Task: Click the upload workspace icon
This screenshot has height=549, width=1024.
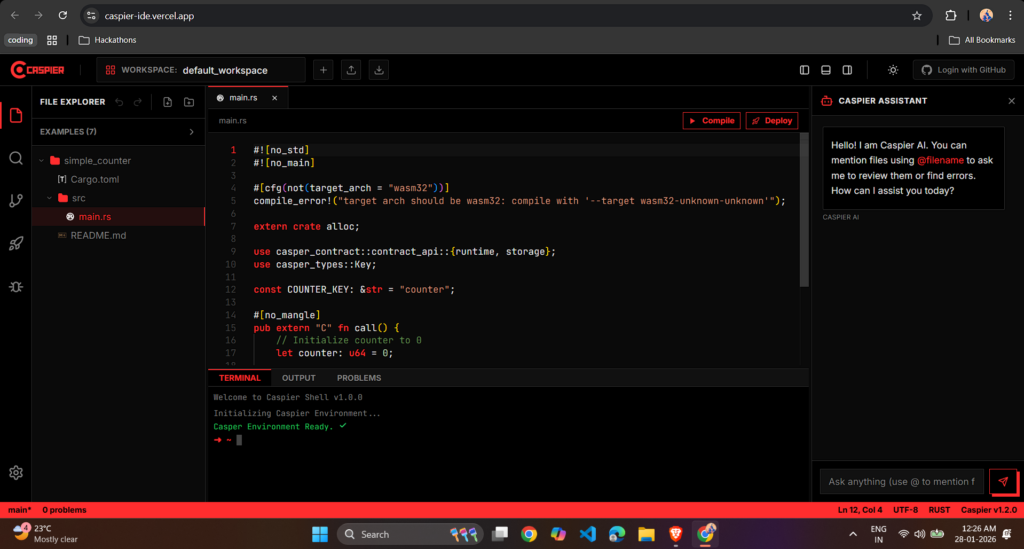Action: [351, 70]
